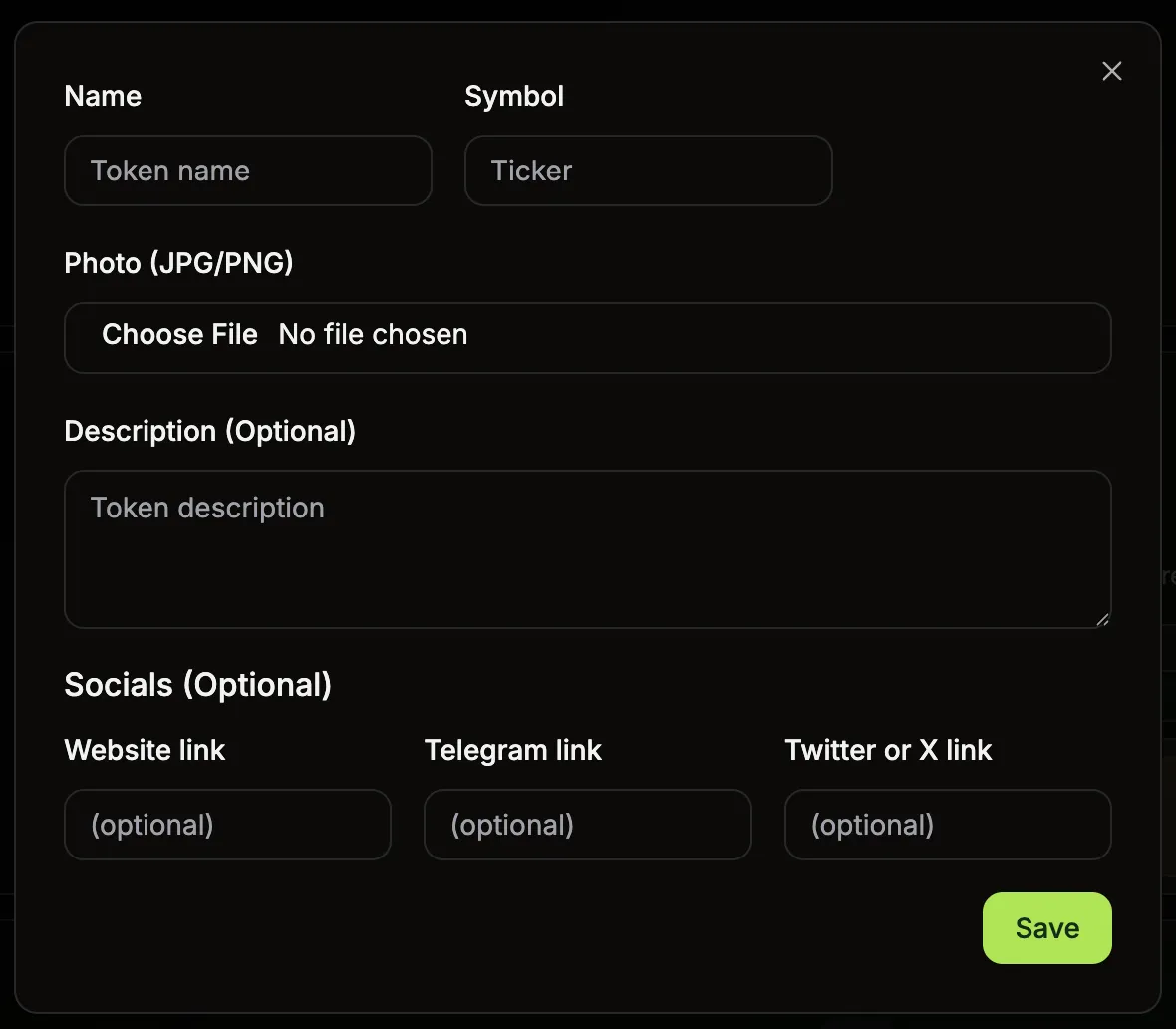Click inside the Token name input field
1176x1029 pixels.
coord(247,171)
